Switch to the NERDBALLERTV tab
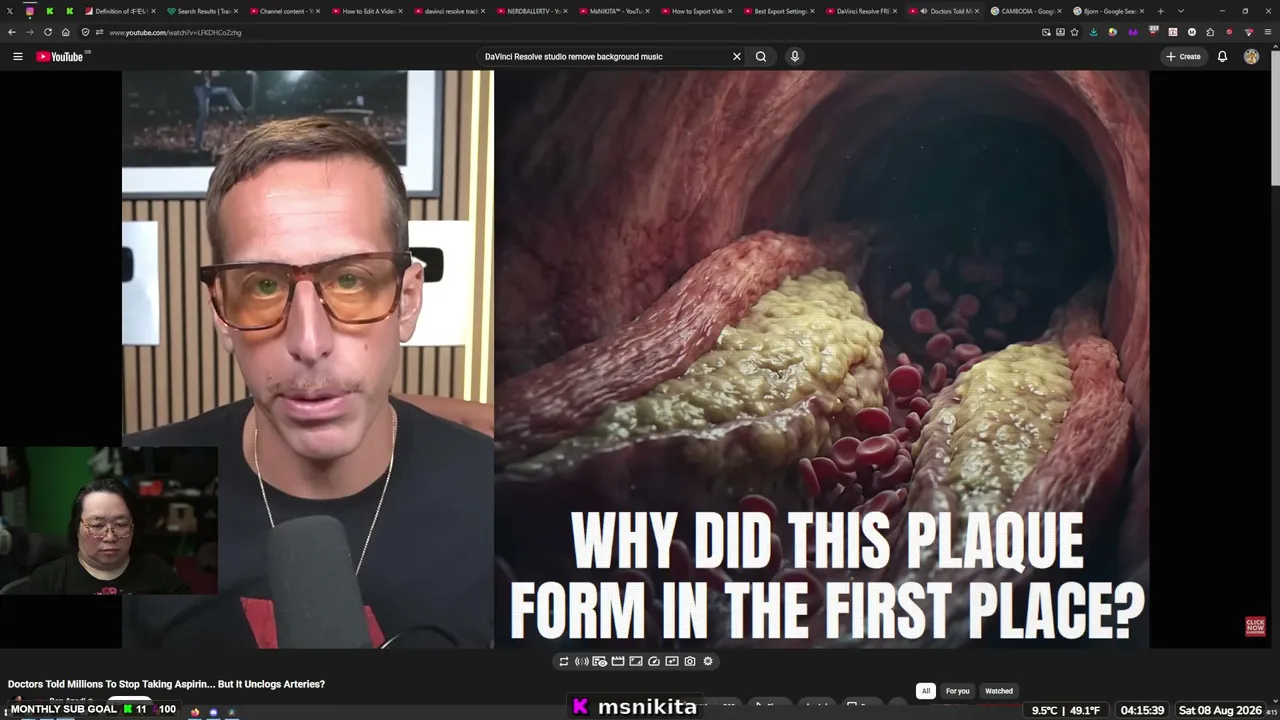The width and height of the screenshot is (1280, 720). tap(533, 11)
